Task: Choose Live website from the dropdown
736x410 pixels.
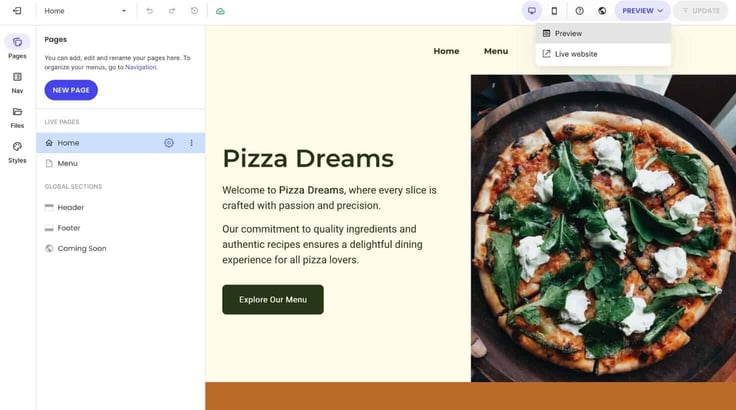Action: 603,54
